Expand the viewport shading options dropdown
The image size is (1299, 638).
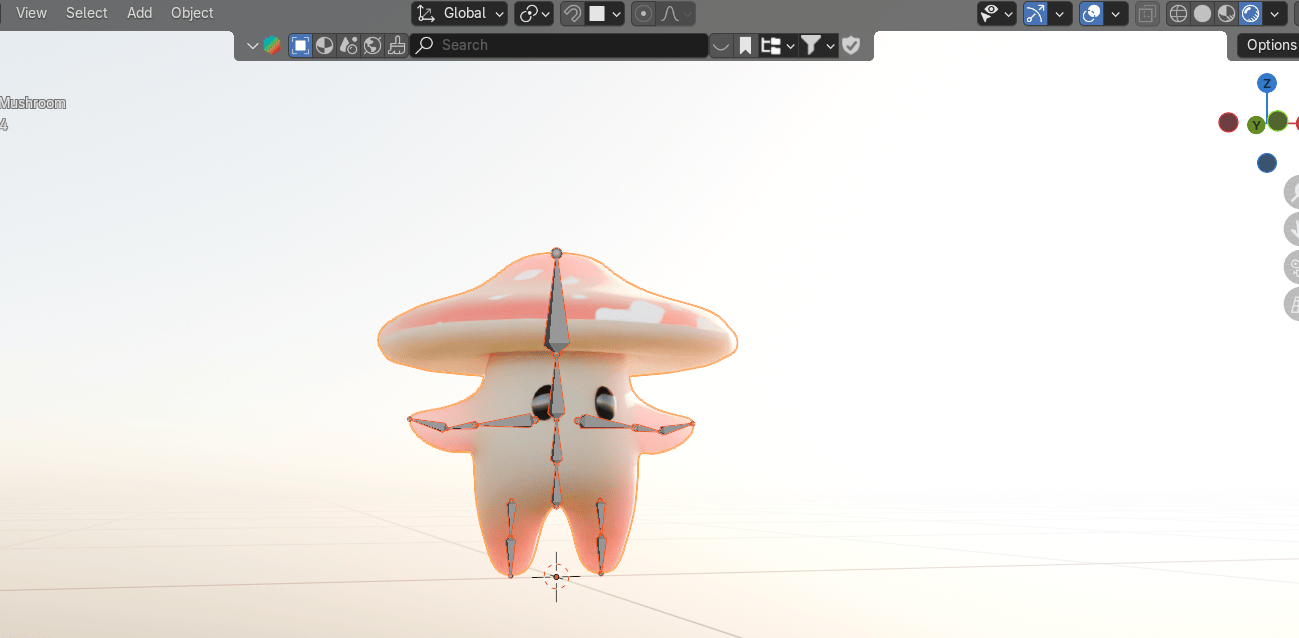[1275, 13]
